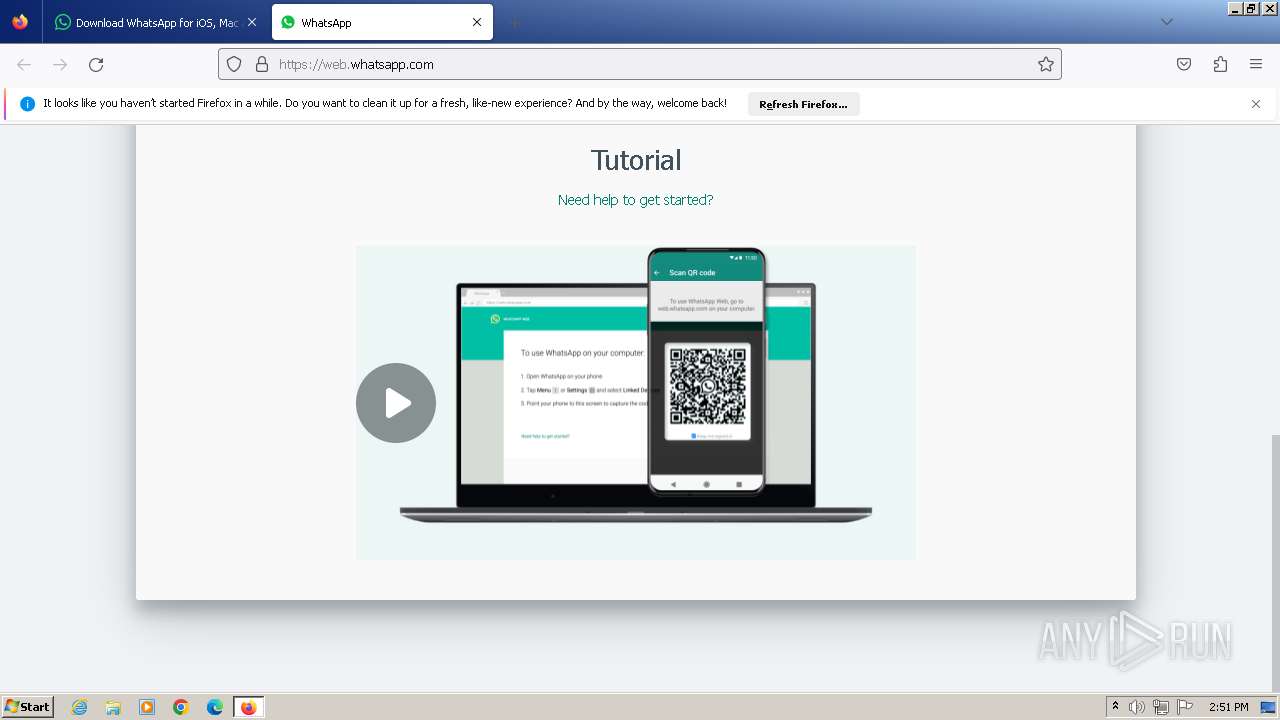Select Firefox taskbar button
Screen dimensions: 1280x720
(248, 707)
